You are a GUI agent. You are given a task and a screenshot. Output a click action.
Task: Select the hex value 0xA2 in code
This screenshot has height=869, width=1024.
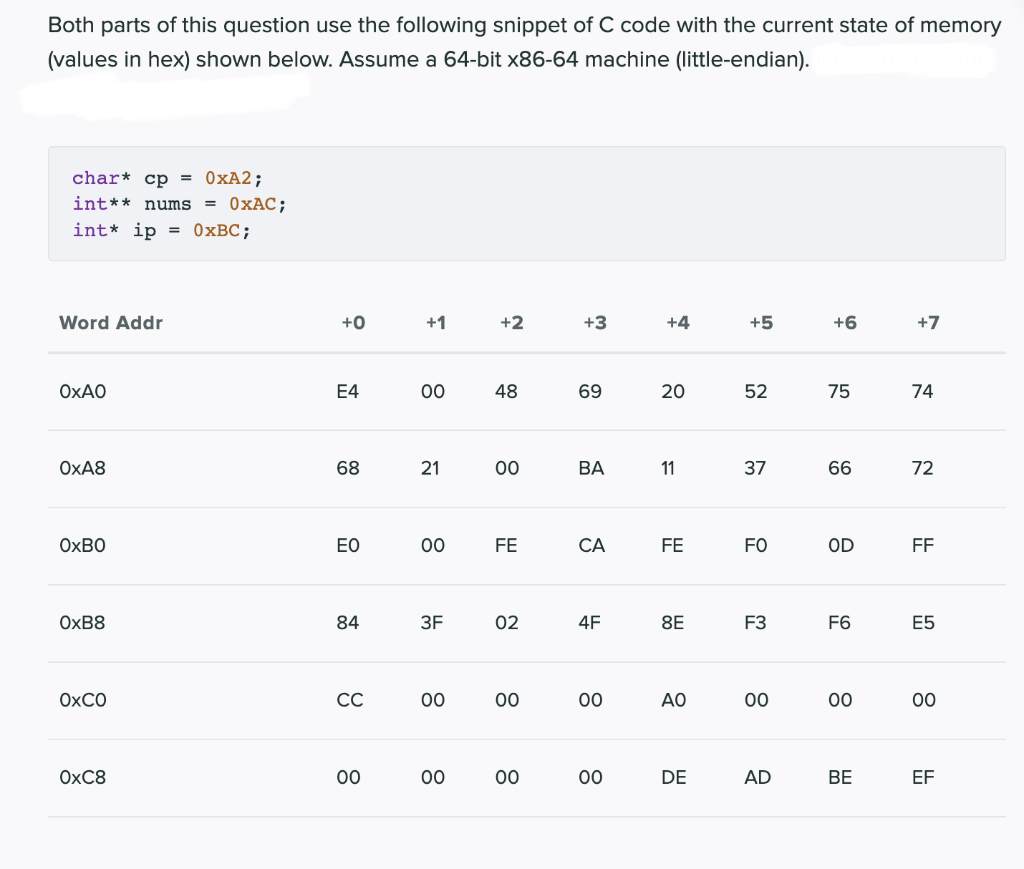click(x=229, y=177)
